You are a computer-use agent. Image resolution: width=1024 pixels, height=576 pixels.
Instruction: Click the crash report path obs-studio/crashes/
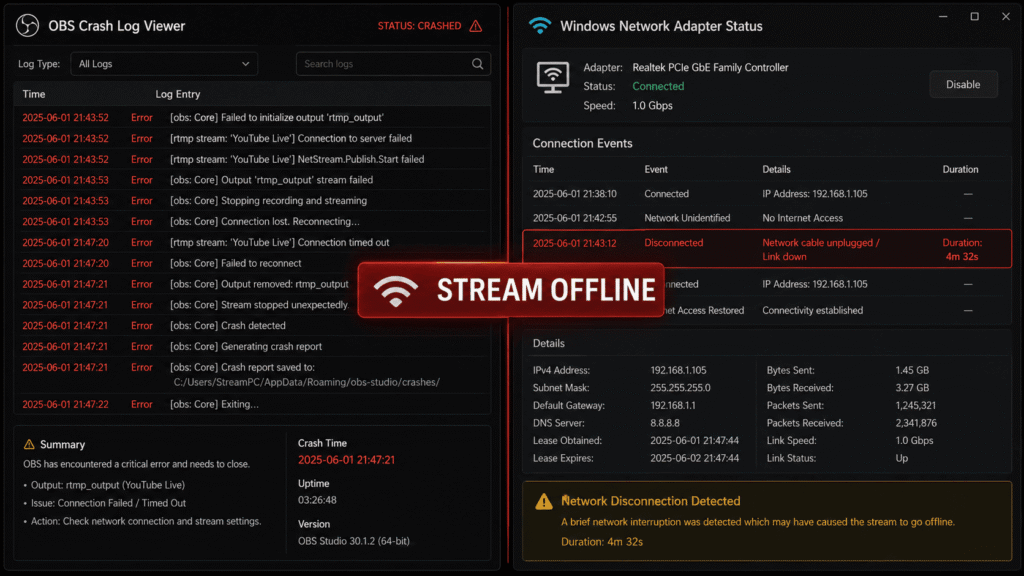tap(306, 382)
